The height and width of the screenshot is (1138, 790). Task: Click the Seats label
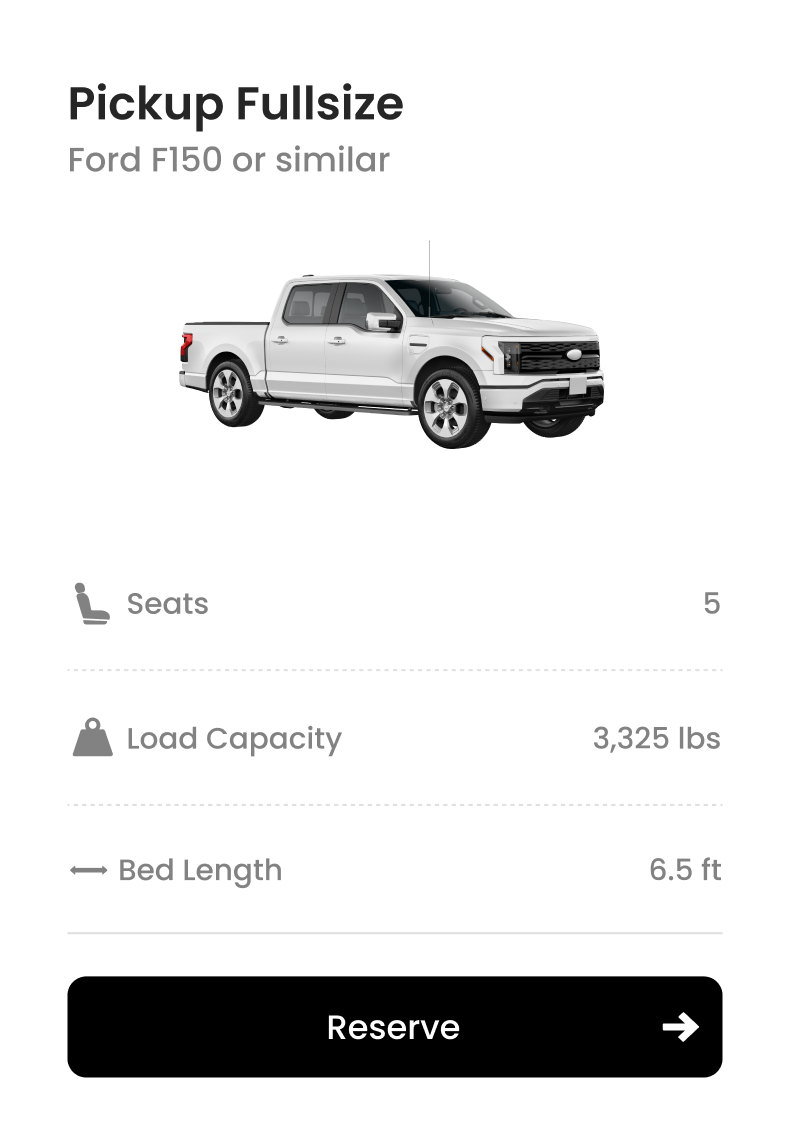pyautogui.click(x=167, y=604)
